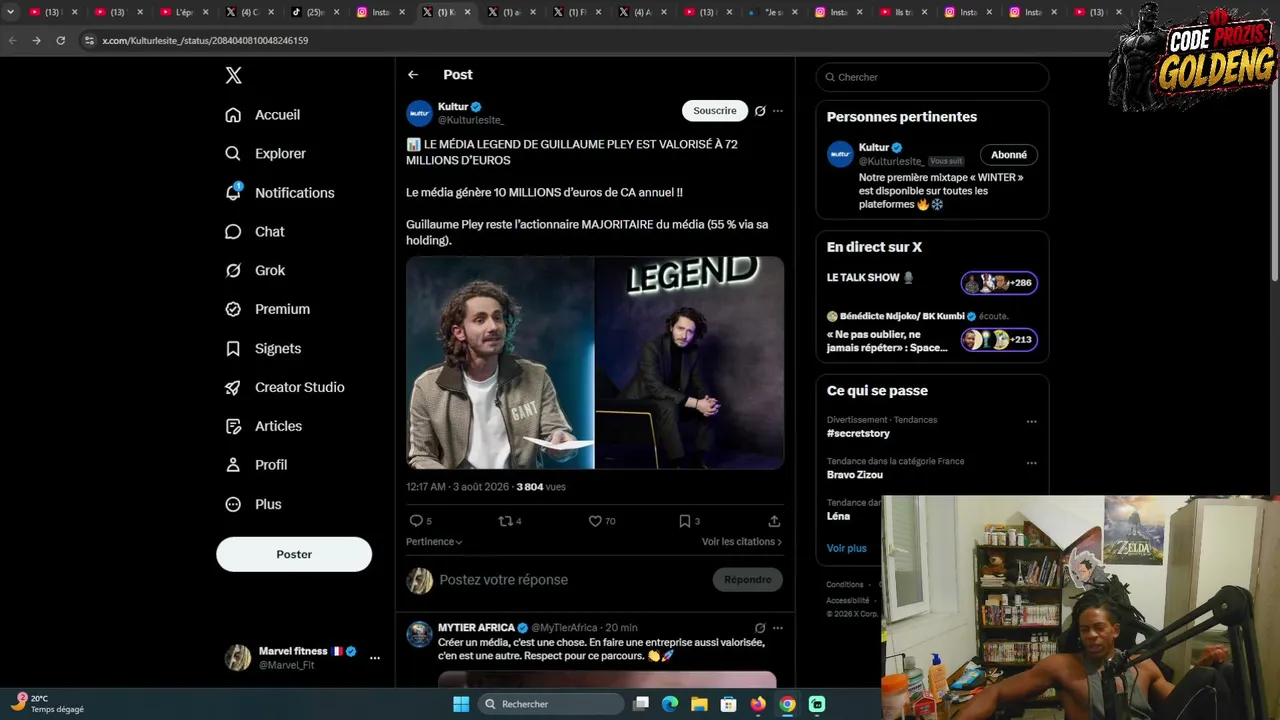Open Task View on the taskbar
This screenshot has height=720, width=1280.
point(641,704)
